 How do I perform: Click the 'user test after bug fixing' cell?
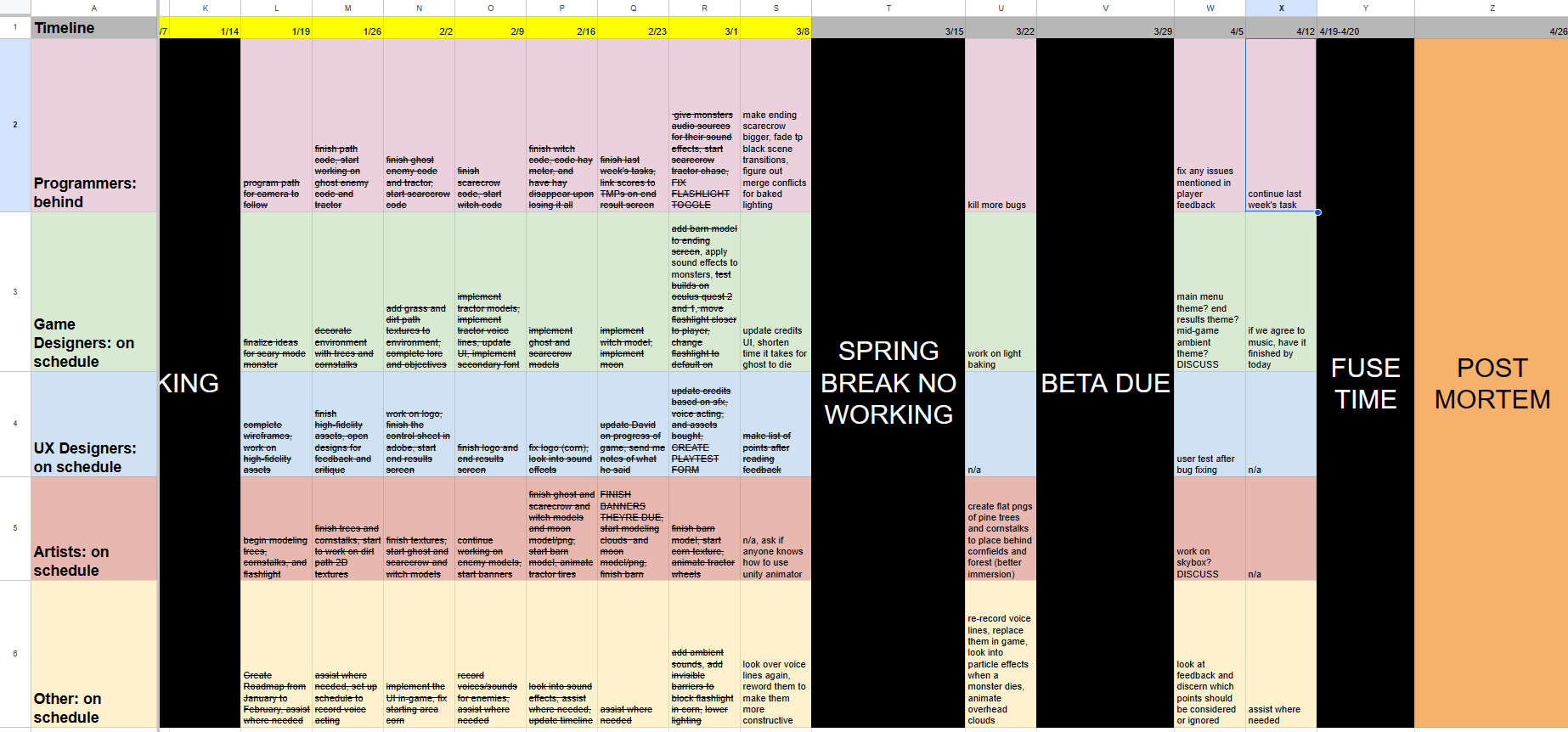1210,424
